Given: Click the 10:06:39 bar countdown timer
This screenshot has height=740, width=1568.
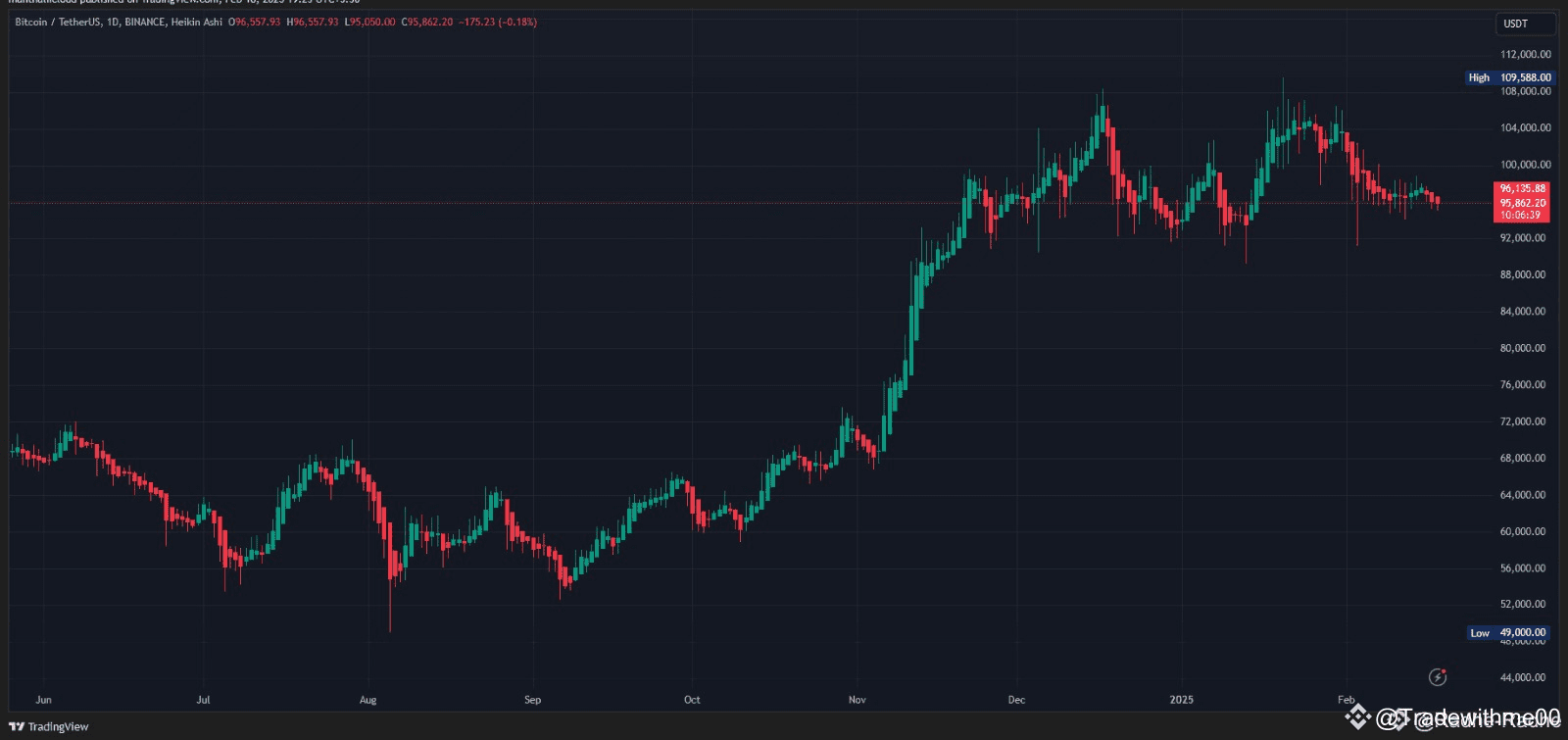Looking at the screenshot, I should (x=1520, y=215).
